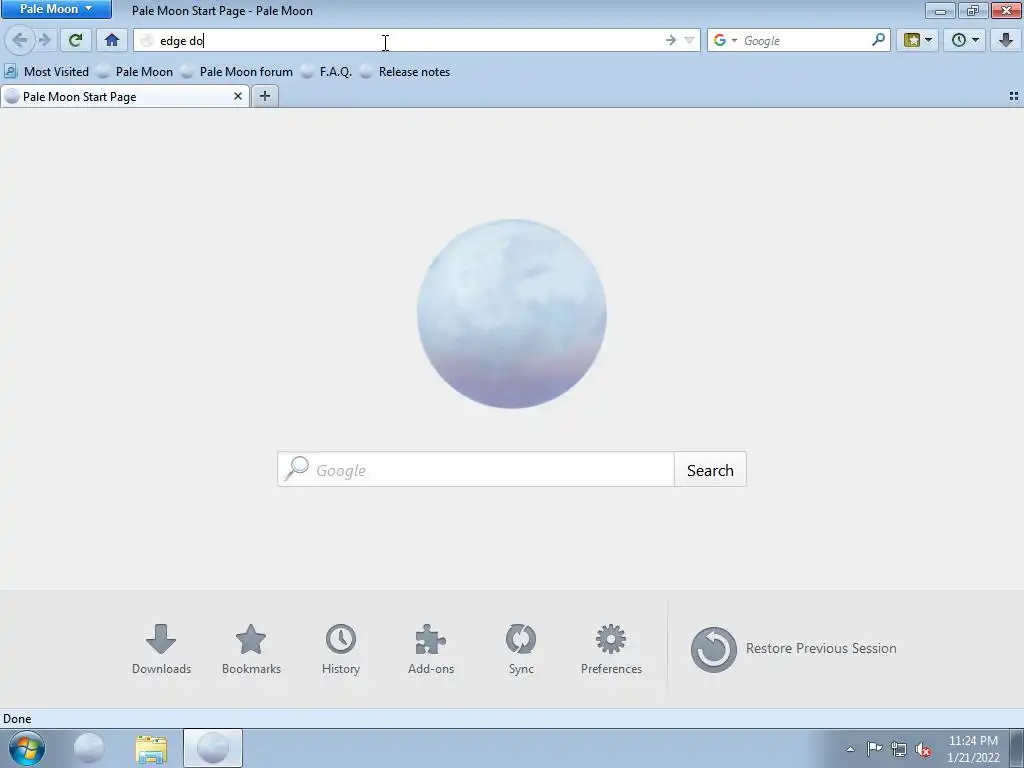Focus the start page Google search box
This screenshot has height=768, width=1024.
pos(475,470)
